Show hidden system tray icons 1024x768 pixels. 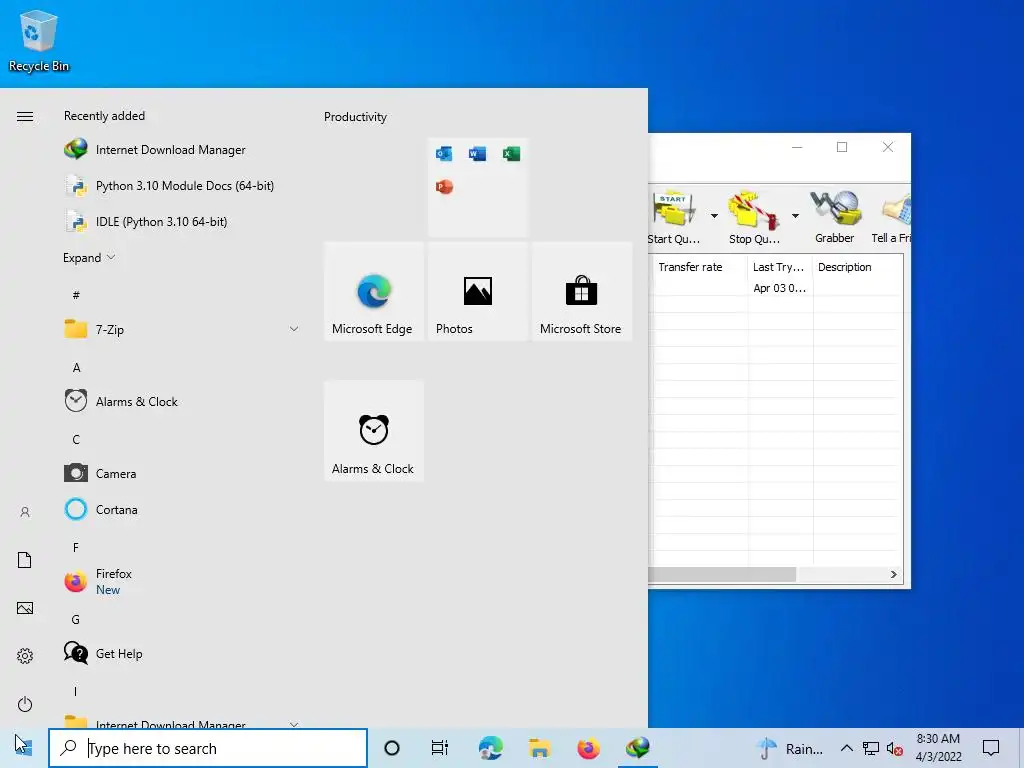846,748
